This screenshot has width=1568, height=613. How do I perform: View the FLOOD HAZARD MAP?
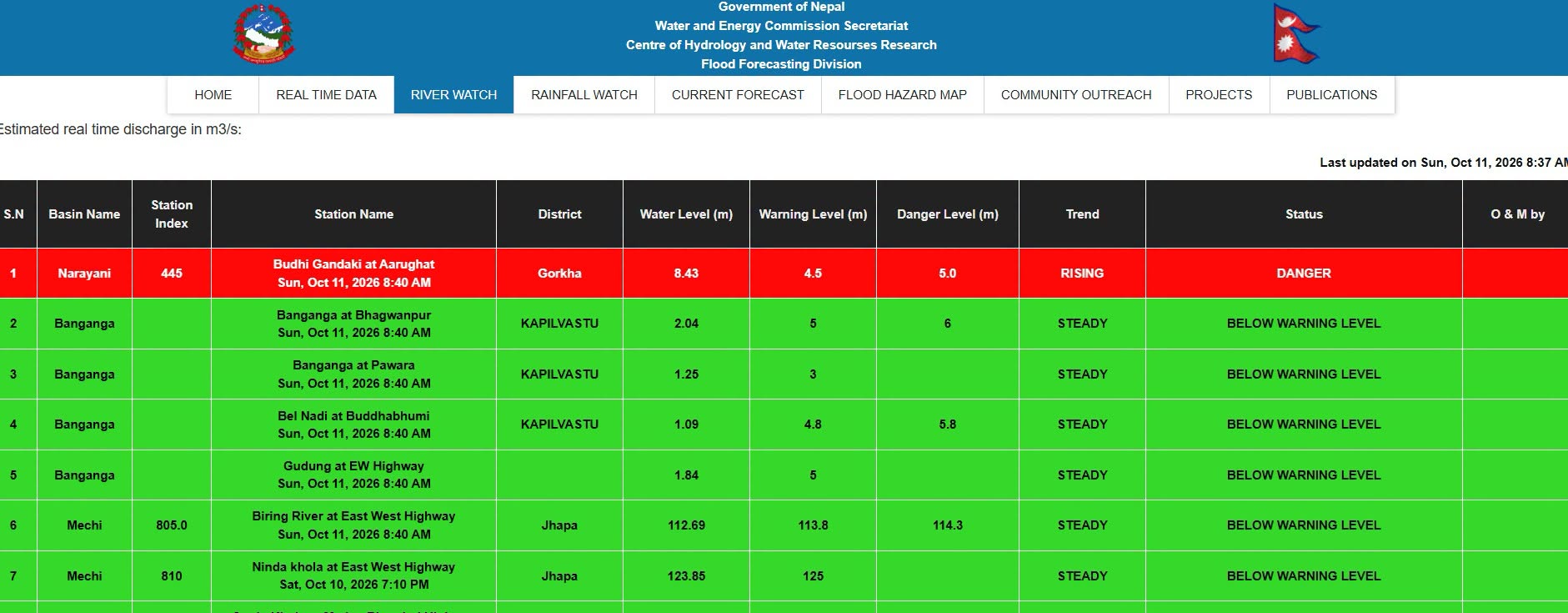click(903, 95)
